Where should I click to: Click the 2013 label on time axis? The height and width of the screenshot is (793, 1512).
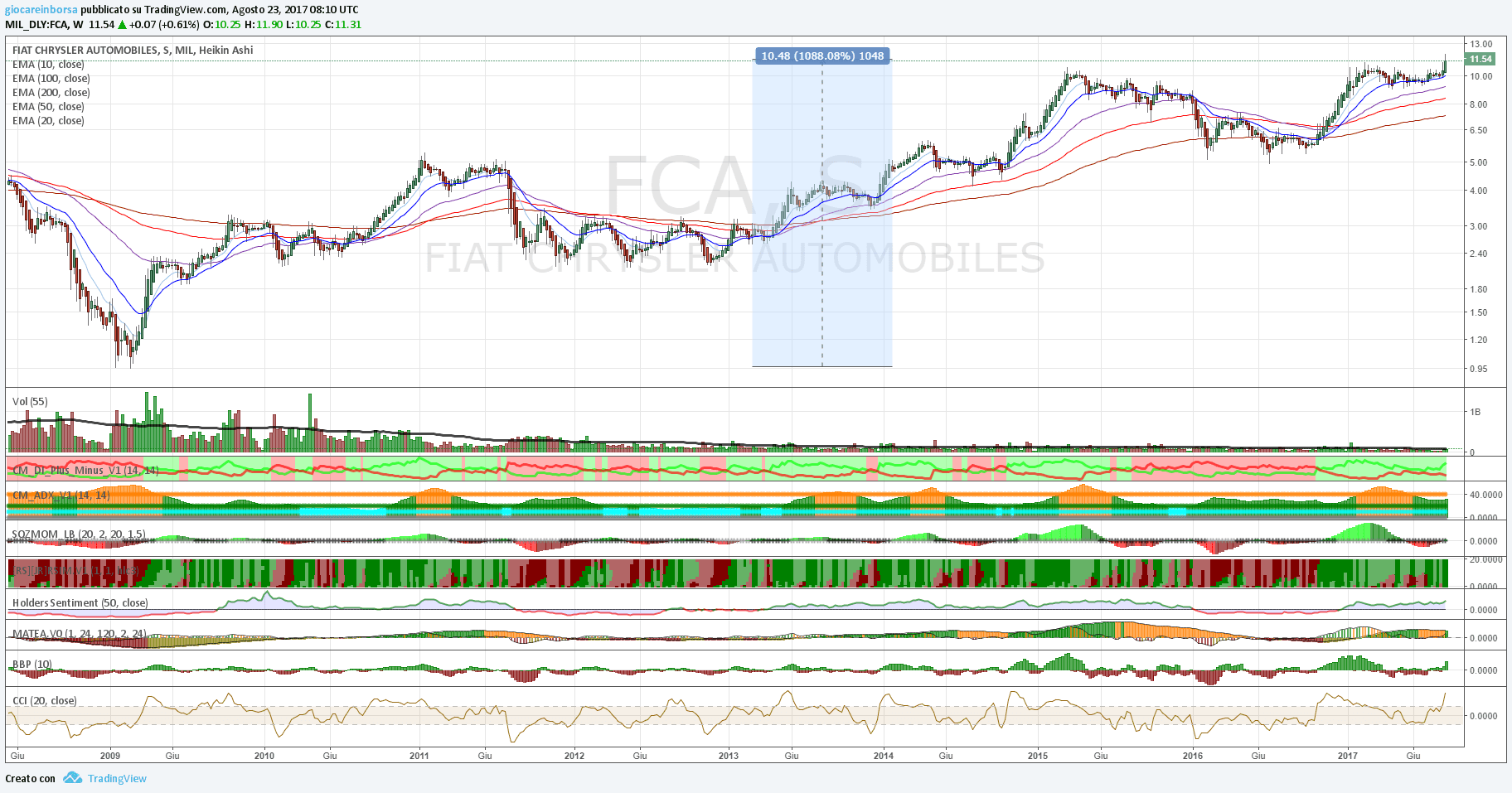(728, 755)
